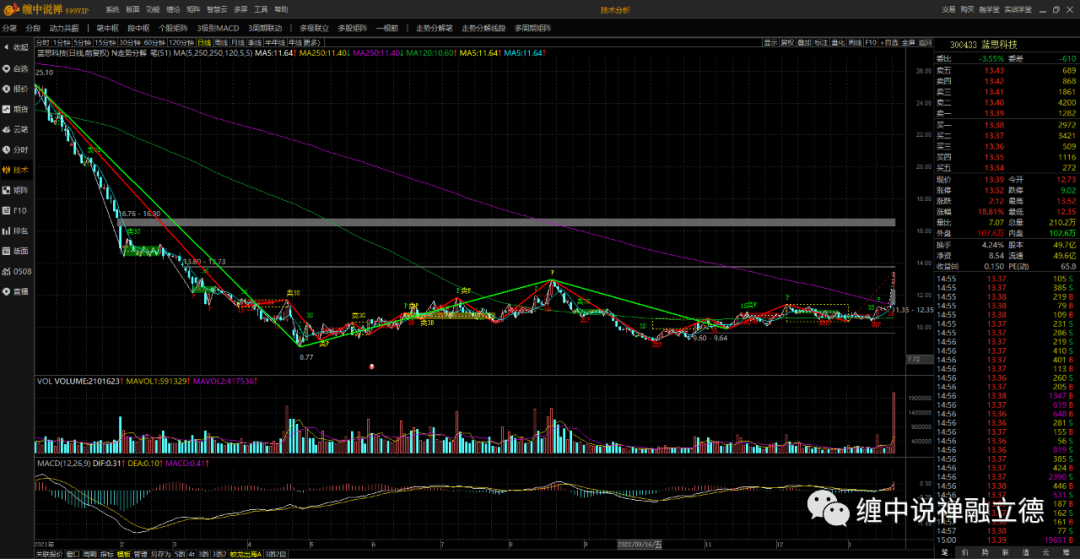
Task: Open the 期食 sidebar icon
Action: click(17, 108)
